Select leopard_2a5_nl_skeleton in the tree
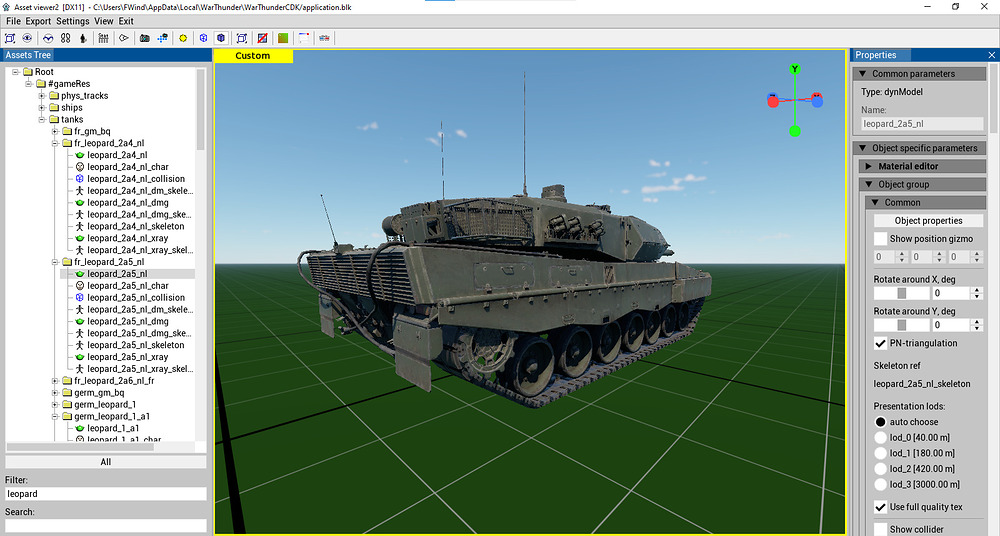This screenshot has width=1000, height=536. (x=136, y=345)
